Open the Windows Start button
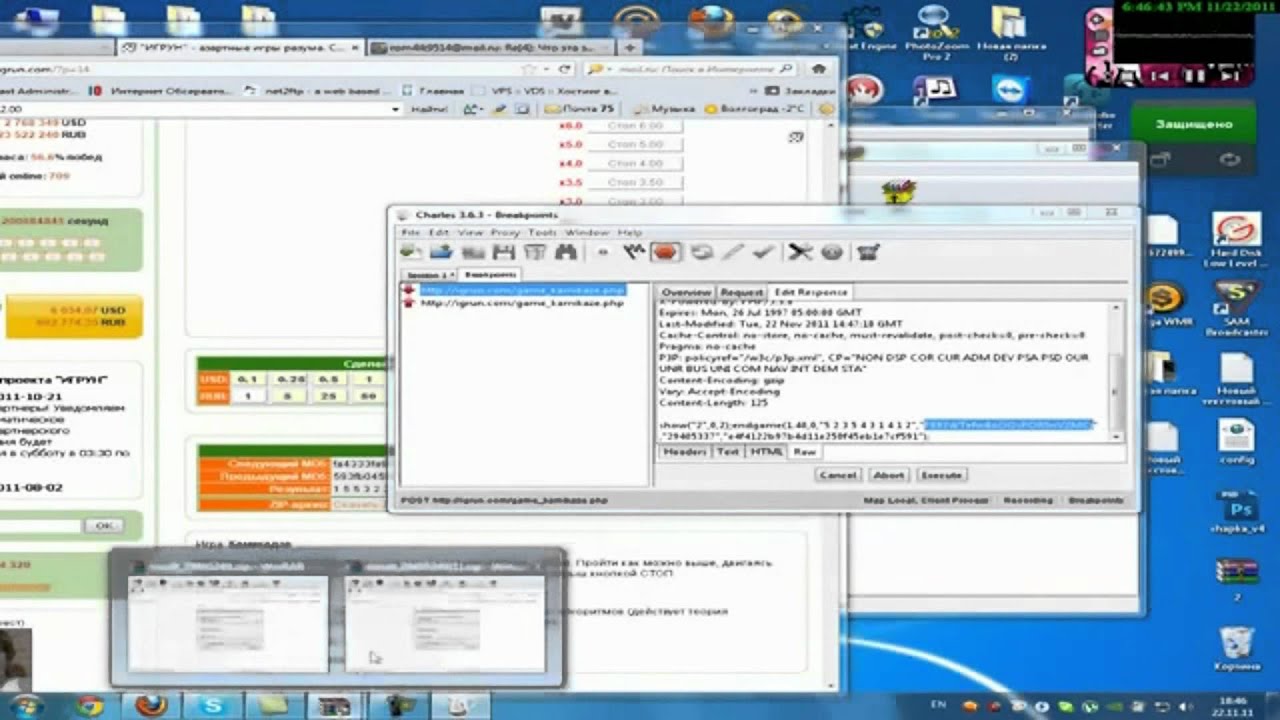This screenshot has width=1280, height=720. pyautogui.click(x=25, y=705)
